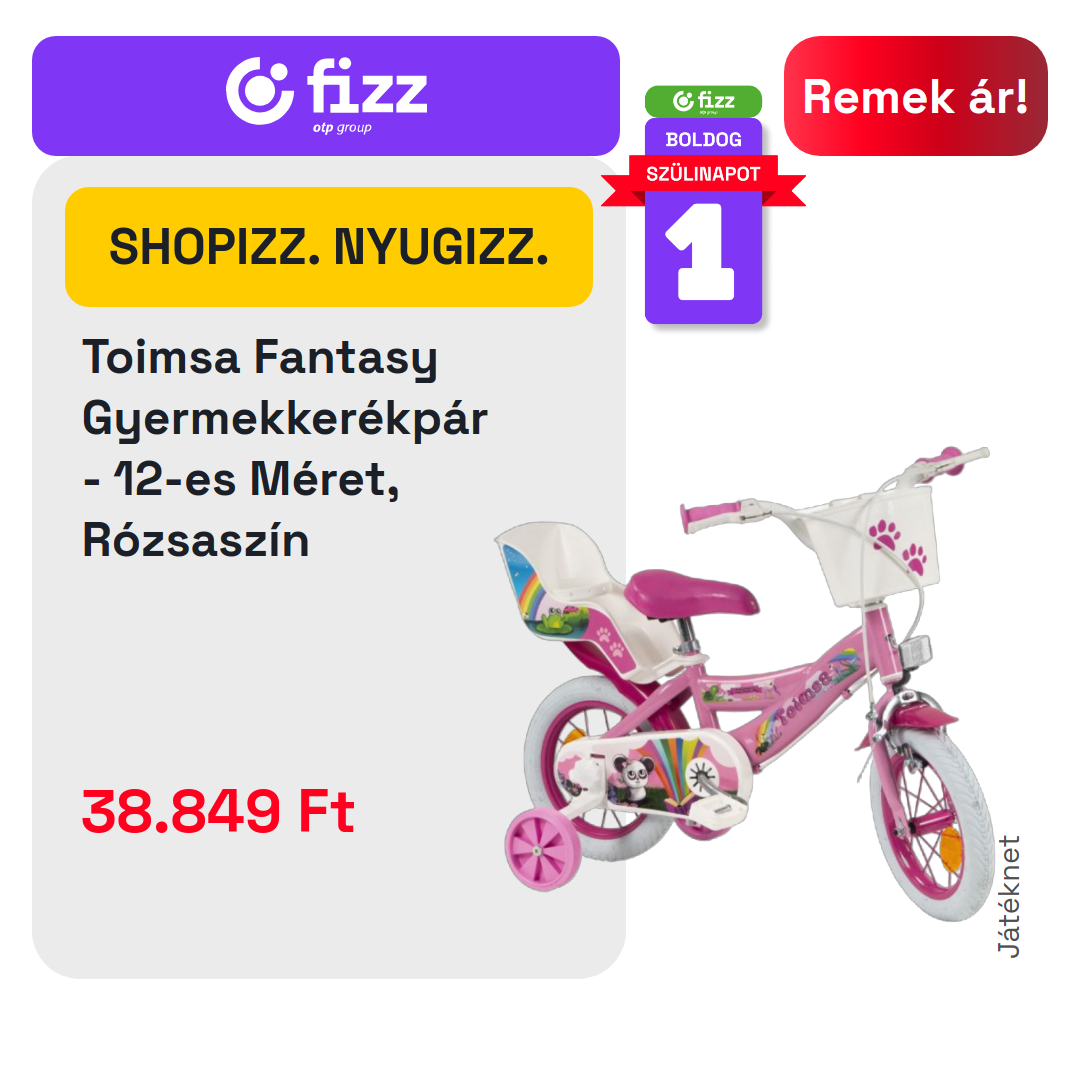Click the pink paw prints on basket
The height and width of the screenshot is (1080, 1080).
click(897, 546)
